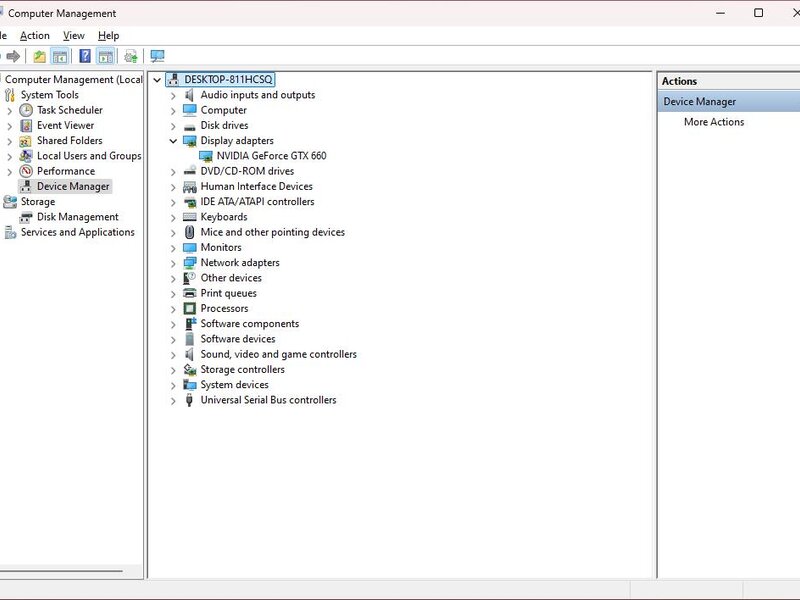Viewport: 800px width, 600px height.
Task: Click the left pane horizontal scrollbar
Action: 60,571
